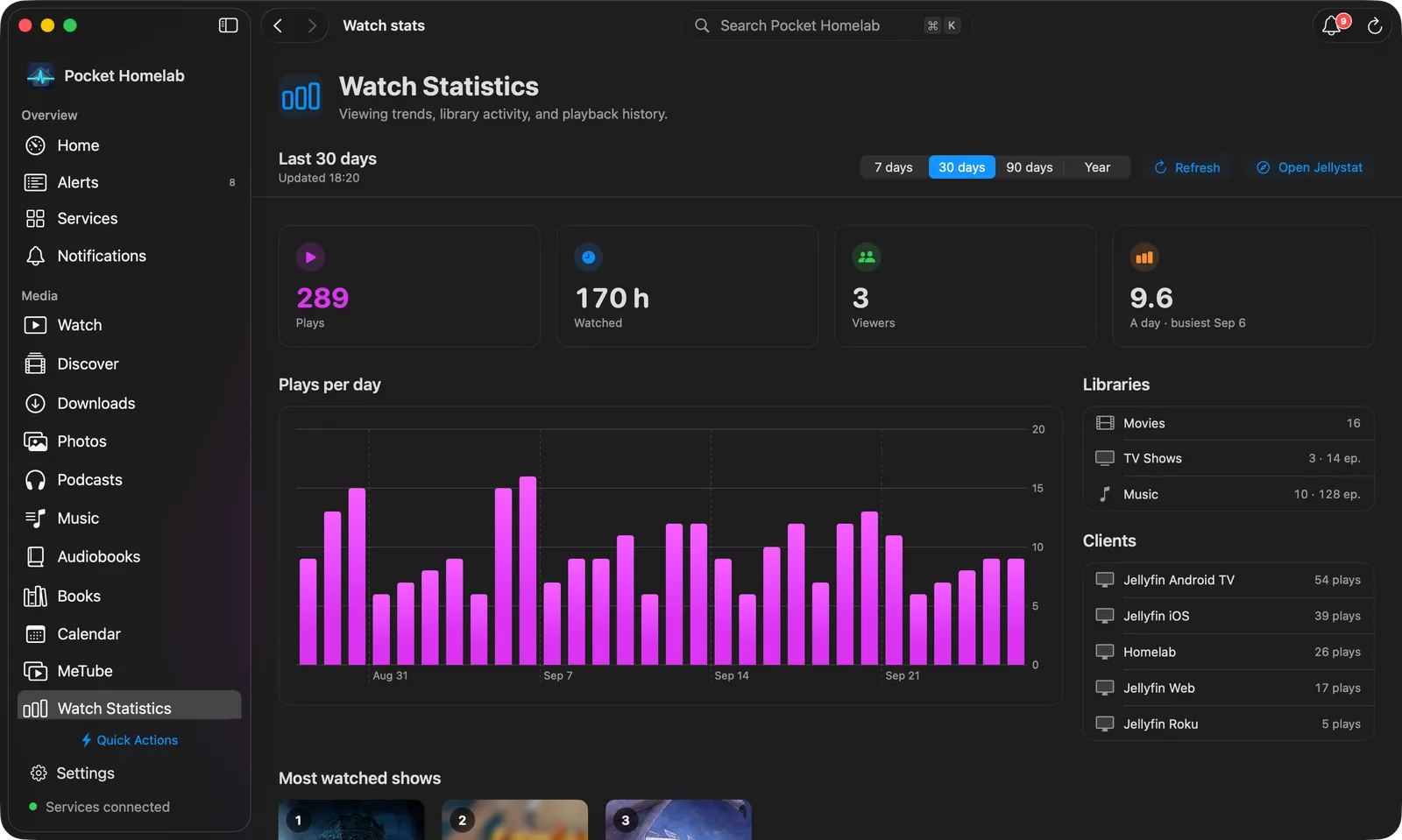The image size is (1402, 840).
Task: Open Alerts in the sidebar
Action: 130,182
